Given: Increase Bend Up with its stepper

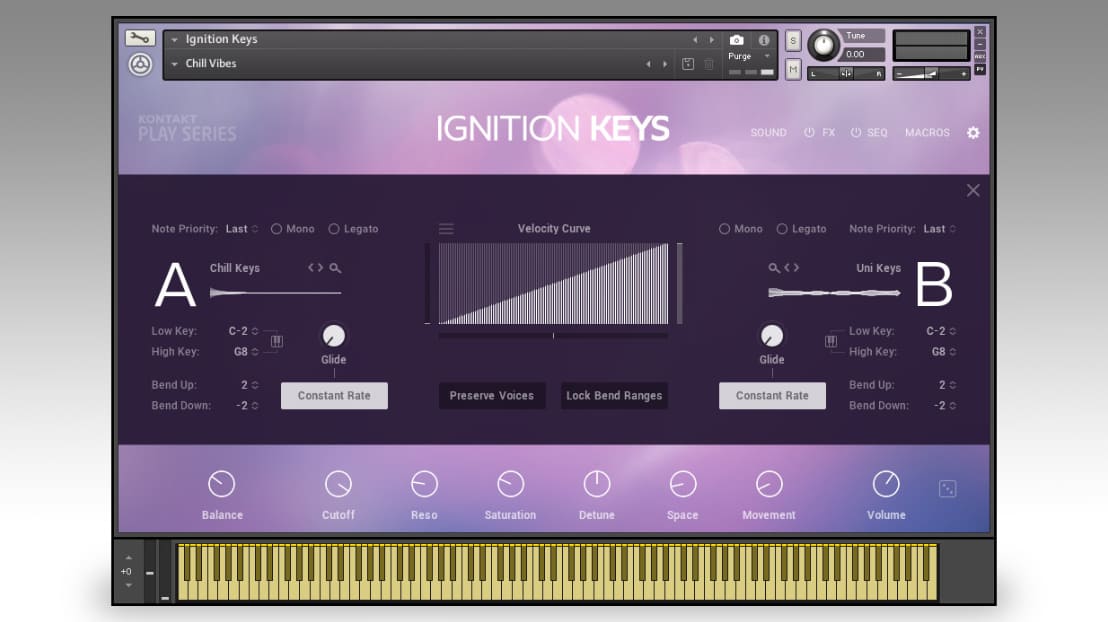Looking at the screenshot, I should point(254,385).
